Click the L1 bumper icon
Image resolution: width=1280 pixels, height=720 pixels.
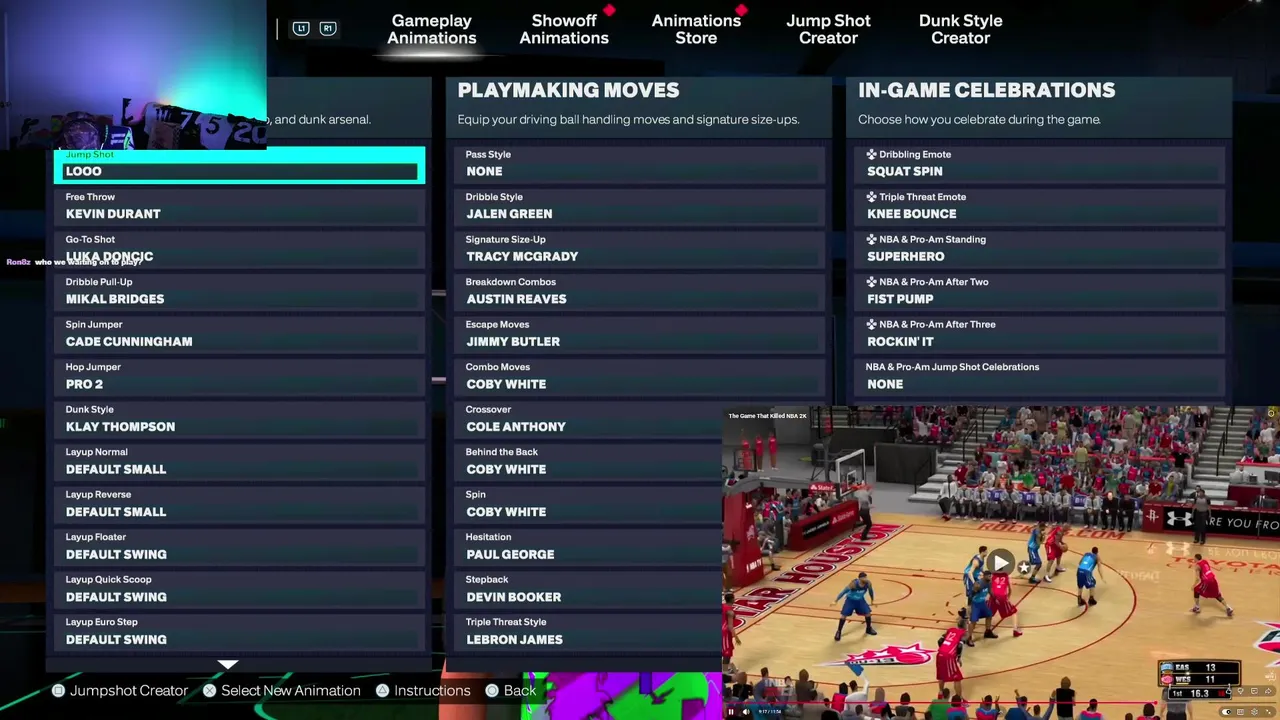301,29
